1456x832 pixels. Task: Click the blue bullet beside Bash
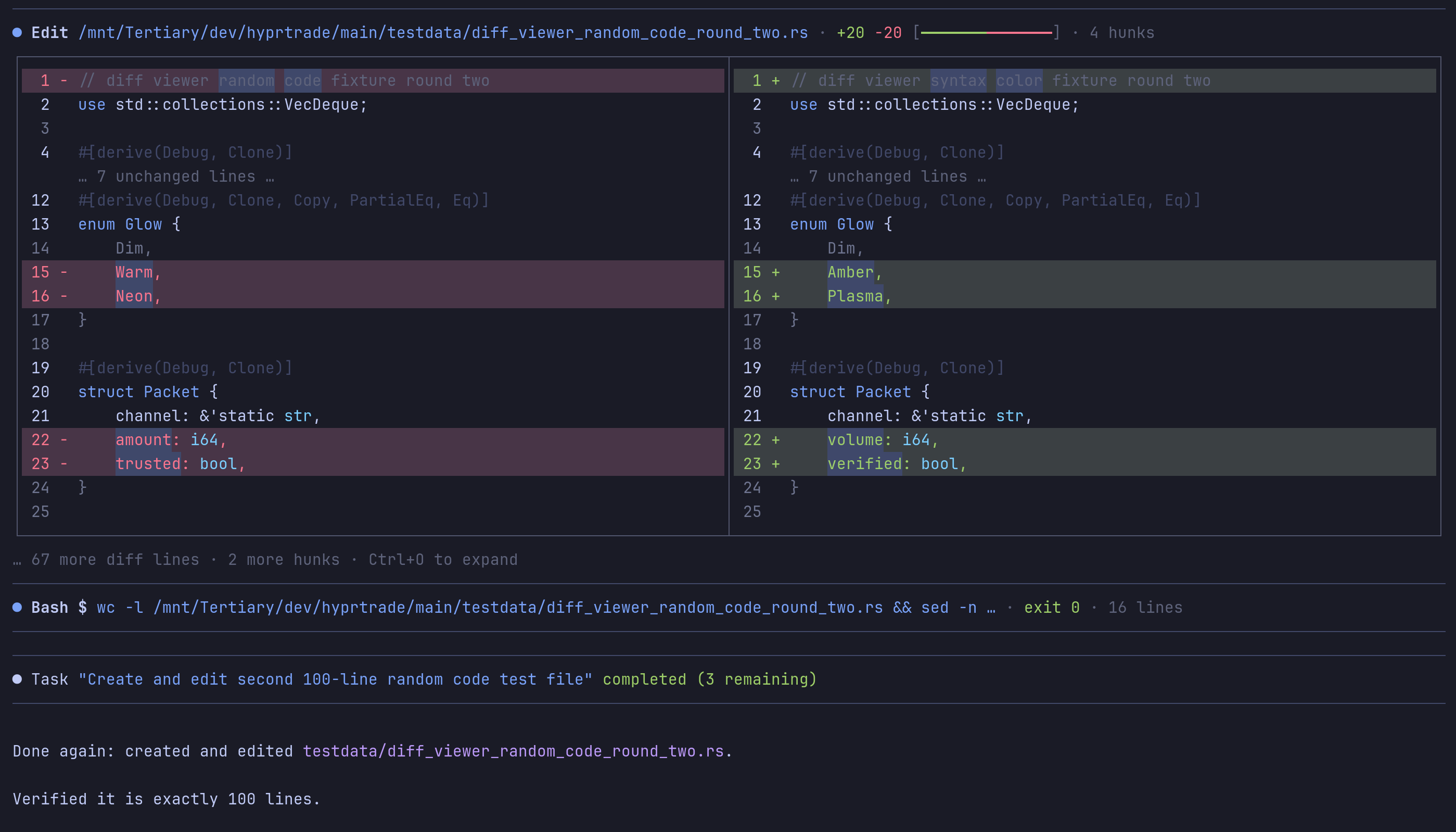17,608
